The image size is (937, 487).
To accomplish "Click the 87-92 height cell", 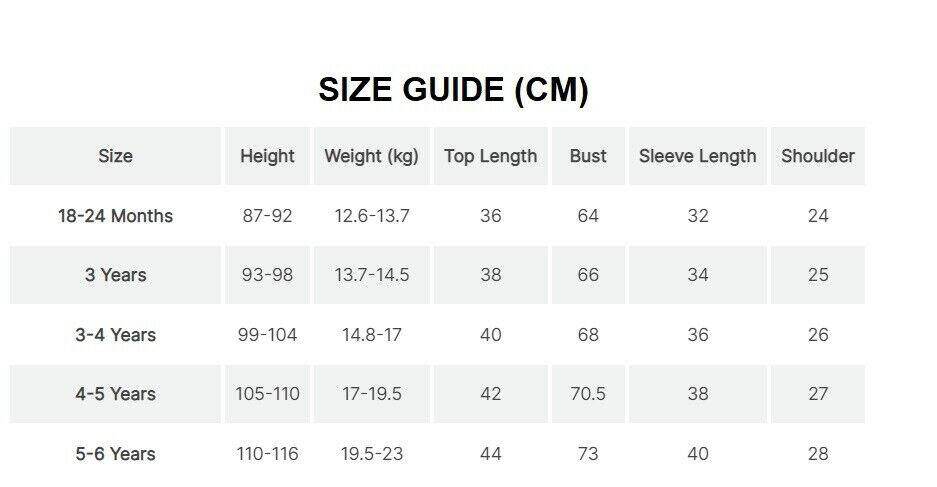I will coord(267,216).
